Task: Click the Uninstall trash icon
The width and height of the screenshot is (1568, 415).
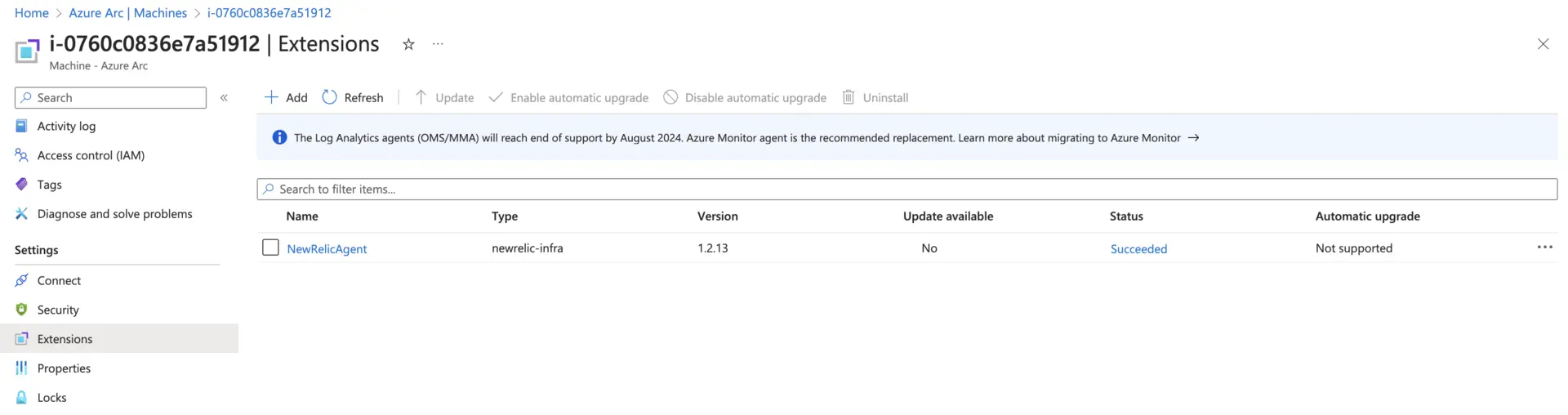Action: click(849, 97)
